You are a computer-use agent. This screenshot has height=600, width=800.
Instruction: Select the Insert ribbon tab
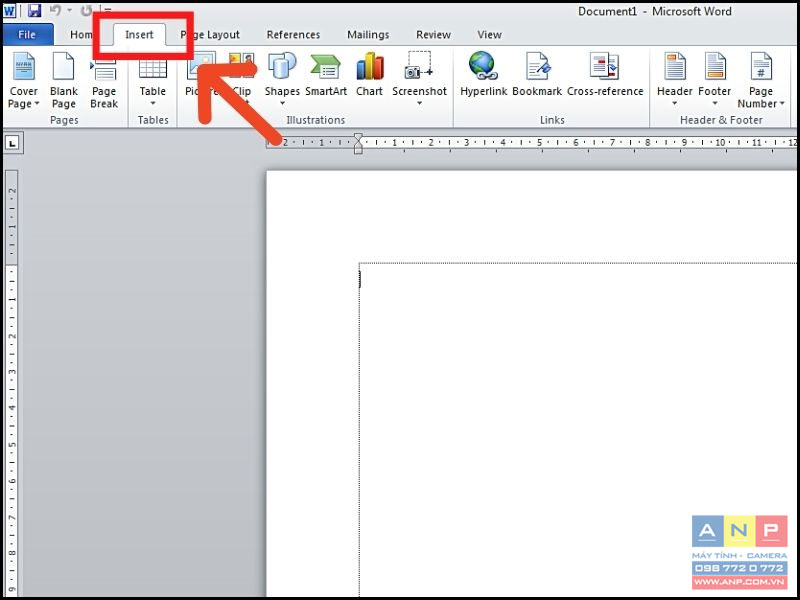coord(139,35)
